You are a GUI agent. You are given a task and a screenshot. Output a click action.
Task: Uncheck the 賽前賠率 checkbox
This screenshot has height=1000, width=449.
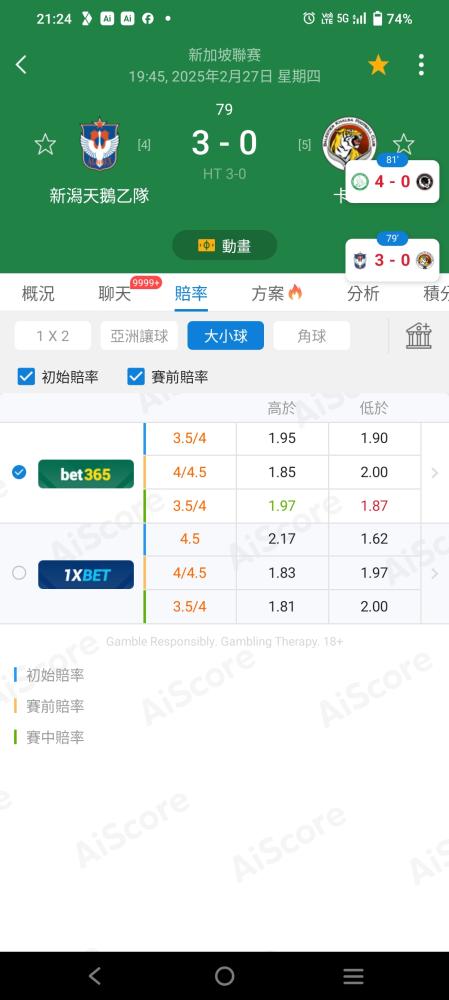click(136, 377)
